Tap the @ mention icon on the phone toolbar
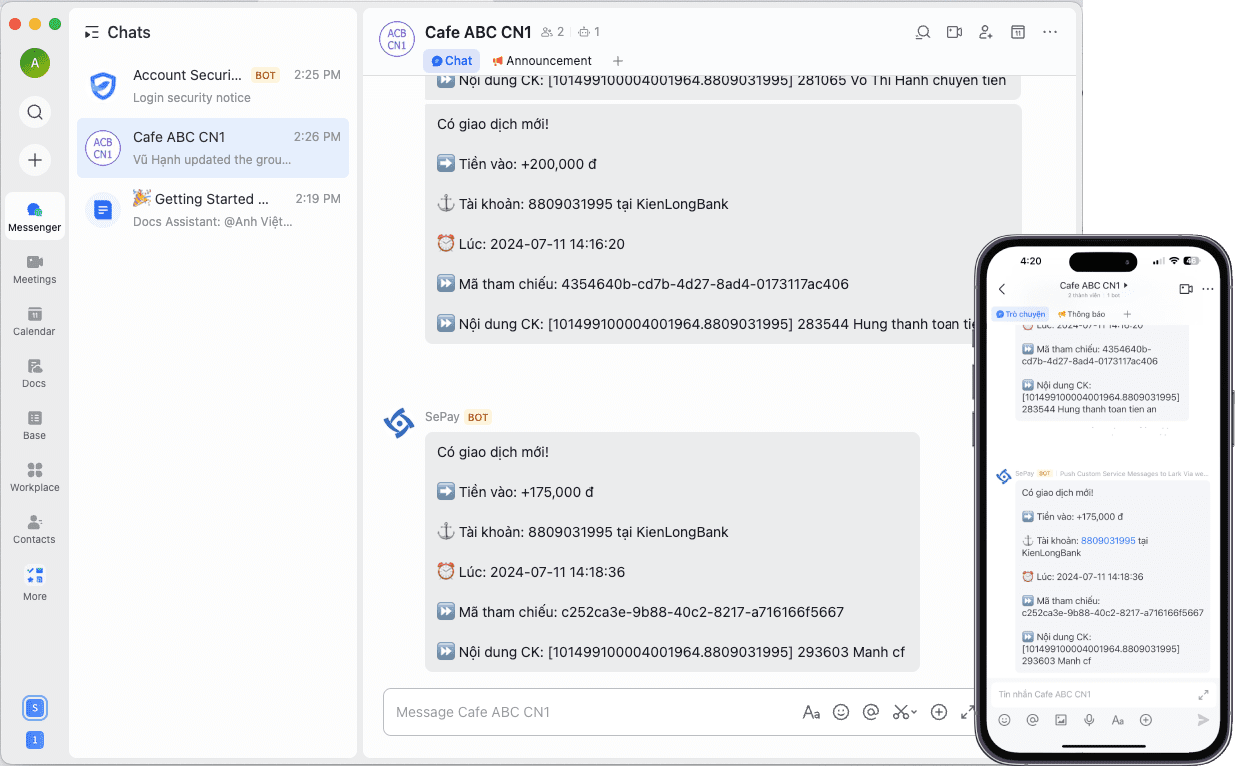 pyautogui.click(x=1032, y=720)
